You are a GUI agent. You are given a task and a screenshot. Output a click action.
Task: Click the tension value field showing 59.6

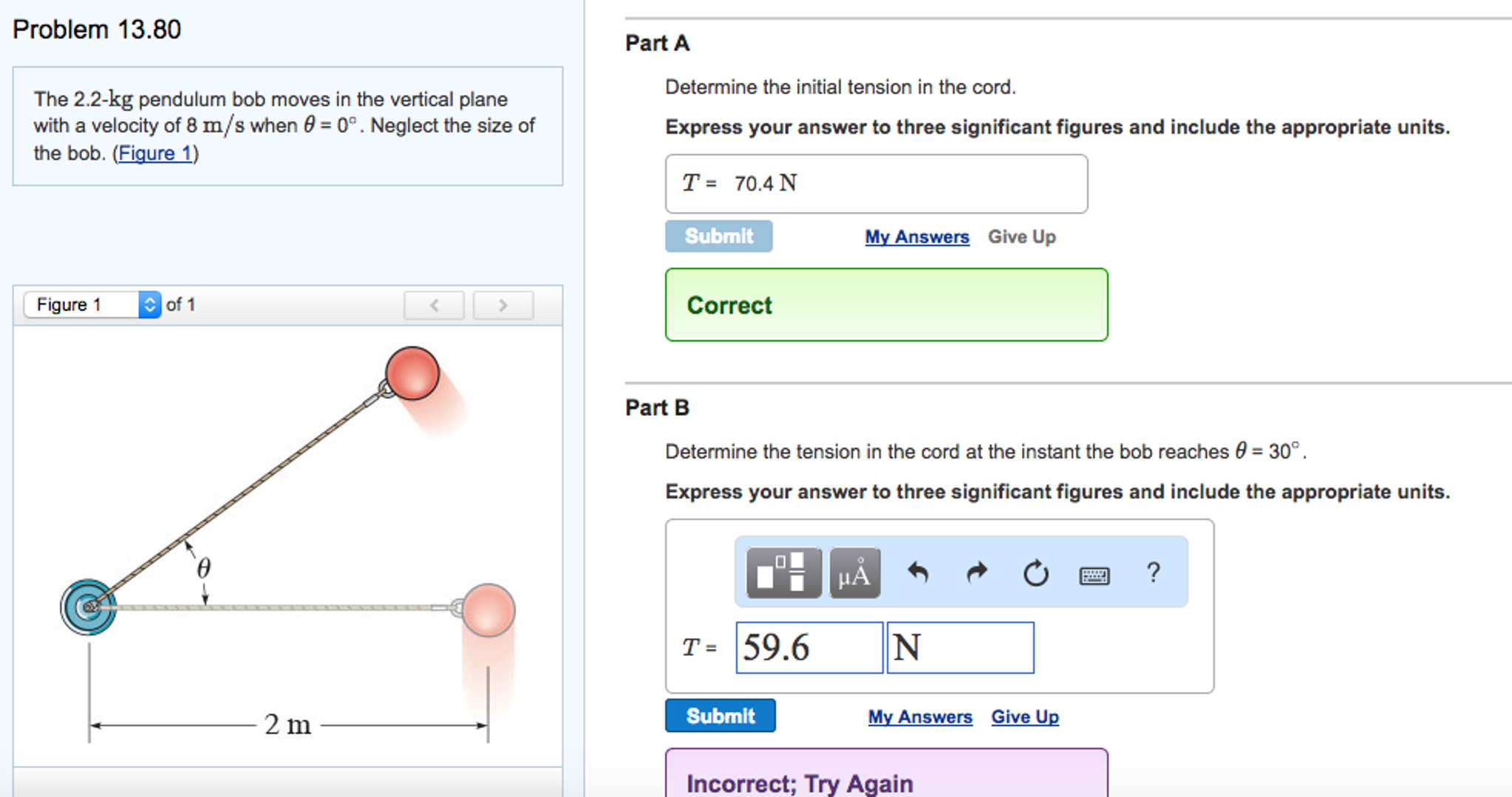tap(808, 648)
